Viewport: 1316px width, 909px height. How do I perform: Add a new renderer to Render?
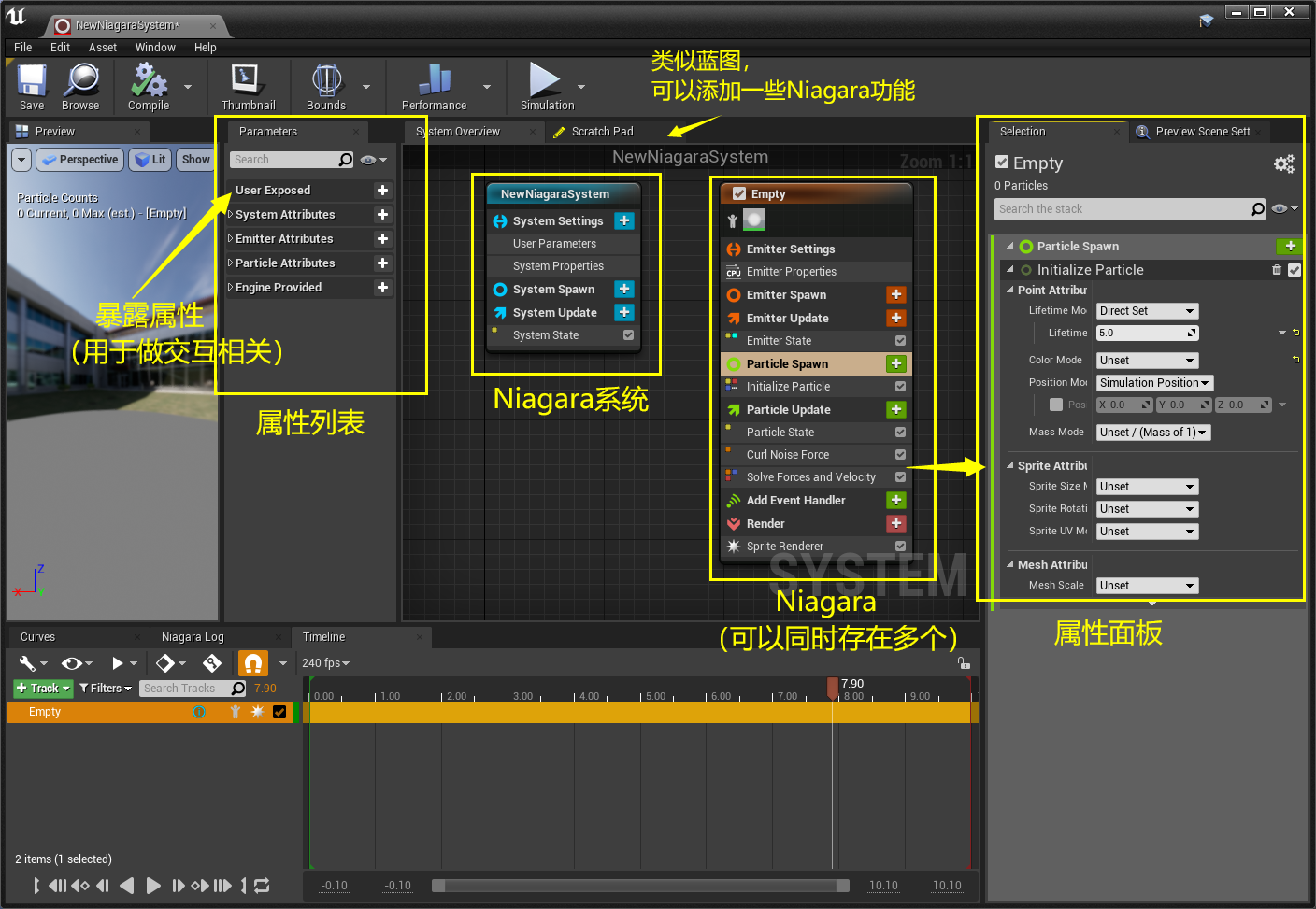(896, 523)
